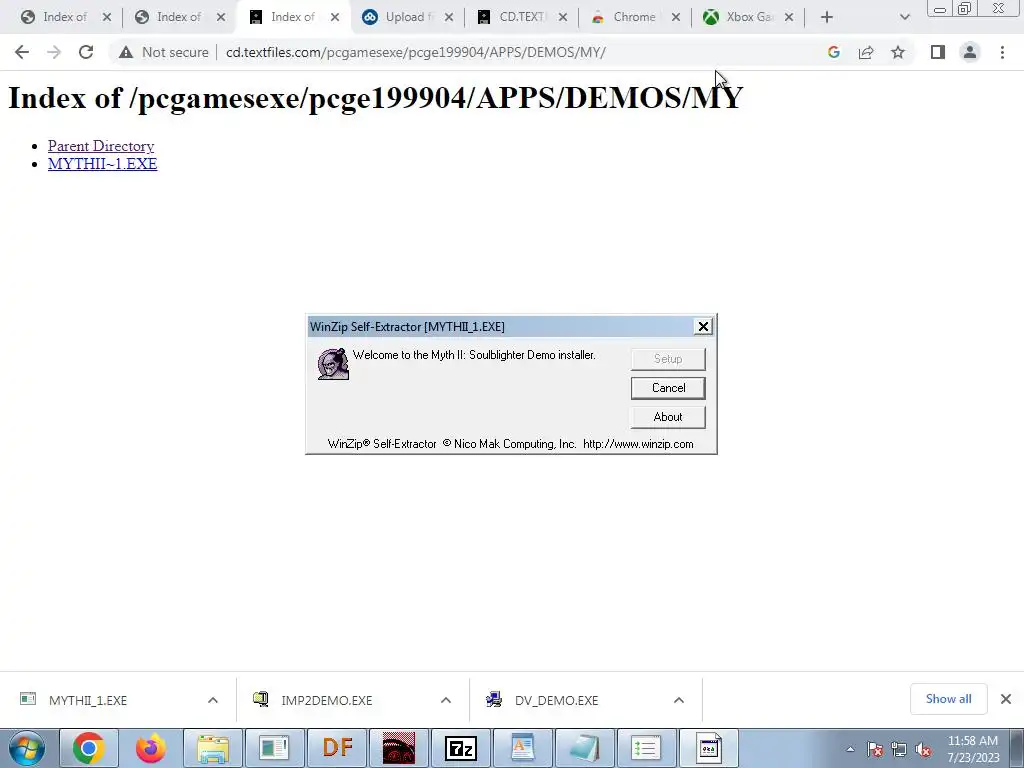Screen dimensions: 1024x768
Task: Download the MYTHII~1.EXE link
Action: pyautogui.click(x=103, y=164)
